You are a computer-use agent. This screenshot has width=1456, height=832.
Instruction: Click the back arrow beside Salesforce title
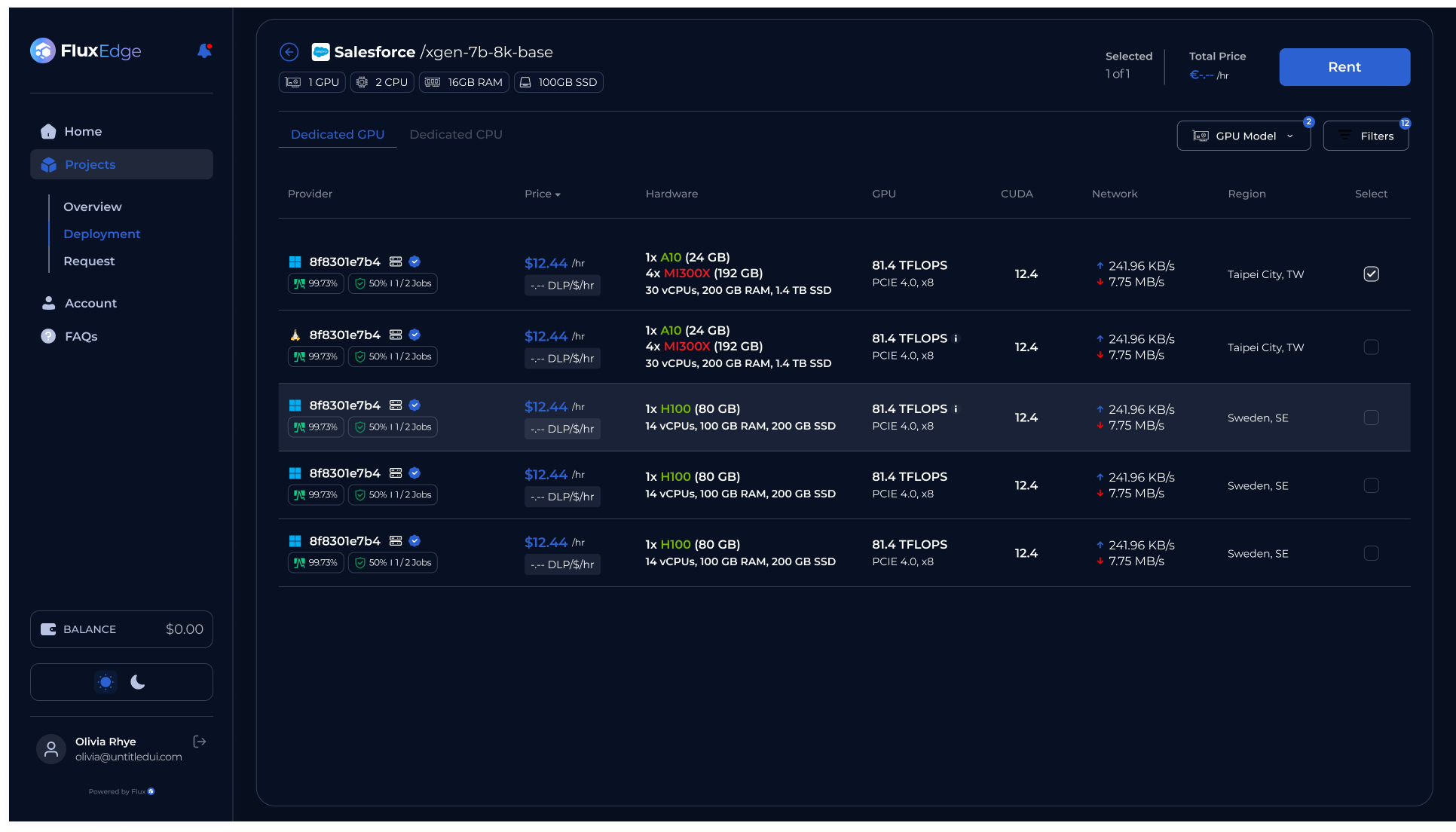pos(289,52)
